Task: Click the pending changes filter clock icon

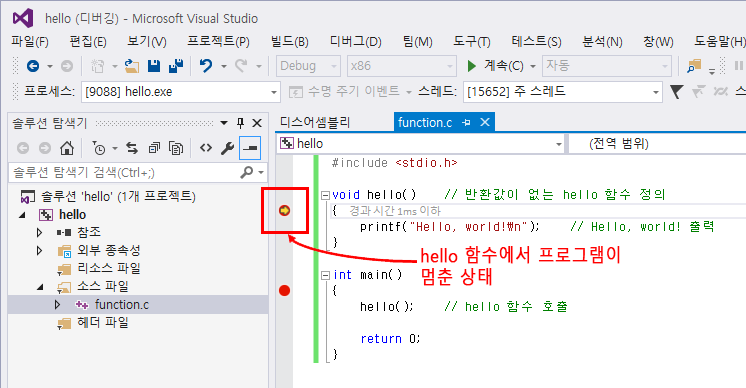Action: point(98,148)
